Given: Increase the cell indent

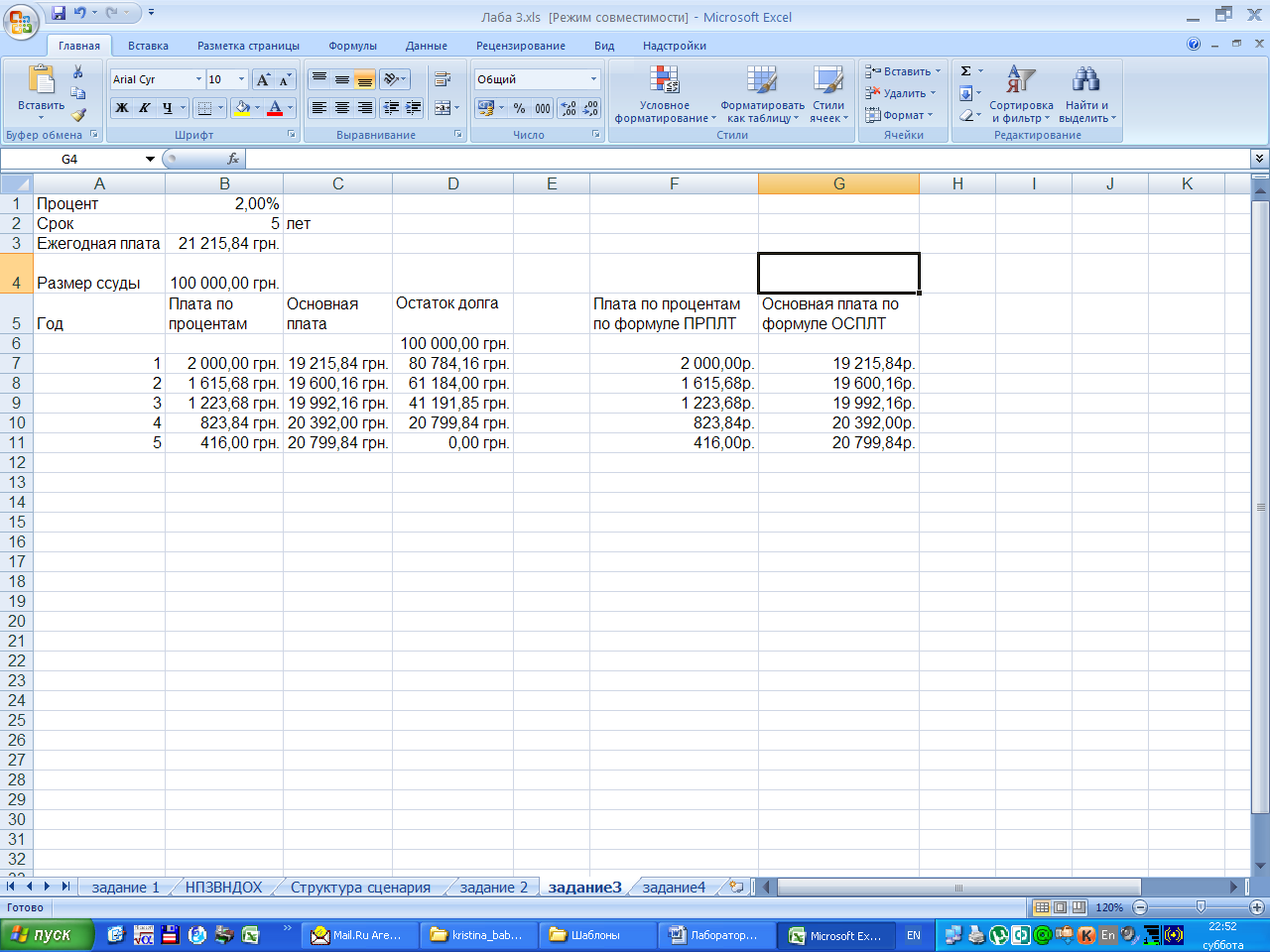Looking at the screenshot, I should click(414, 107).
